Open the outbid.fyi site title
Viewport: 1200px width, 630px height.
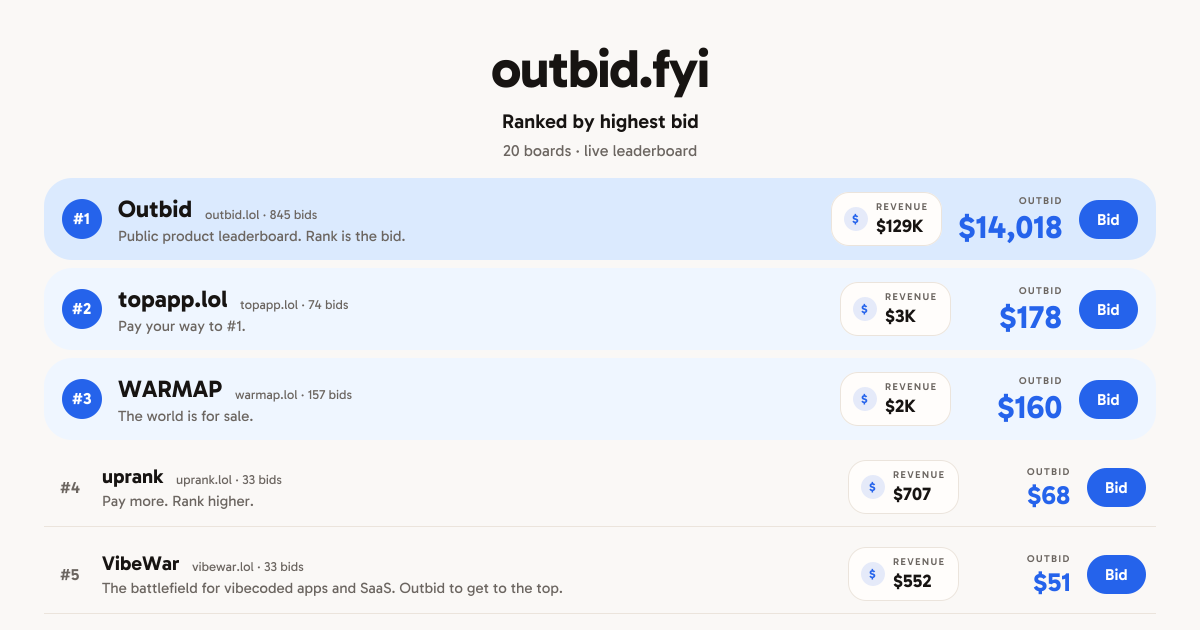tap(600, 71)
